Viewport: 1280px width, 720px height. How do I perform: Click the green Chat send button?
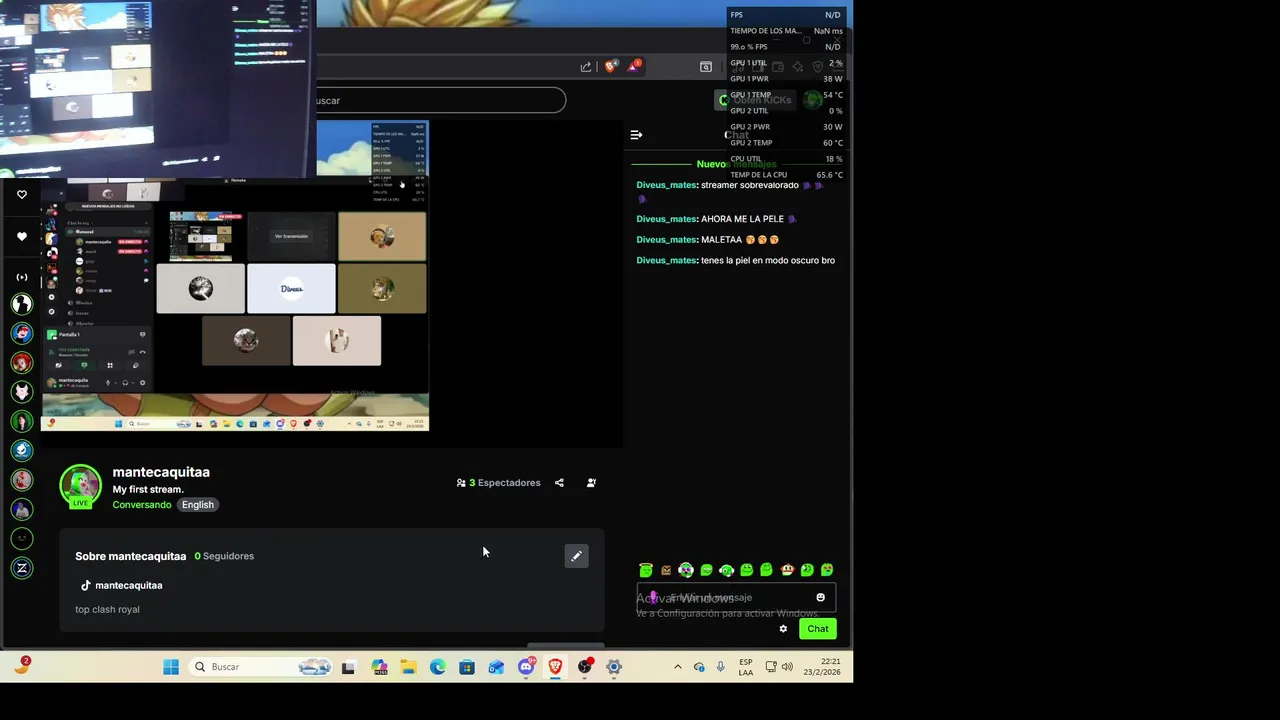818,629
